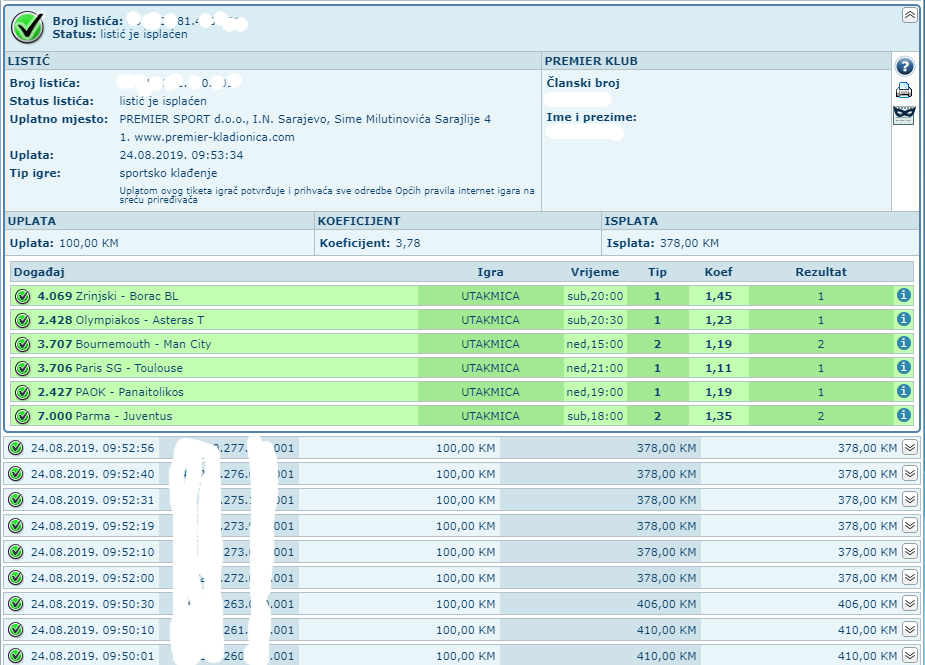Viewport: 925px width, 665px height.
Task: Click status check icon for 09:50:10 ticket
Action: [x=16, y=630]
